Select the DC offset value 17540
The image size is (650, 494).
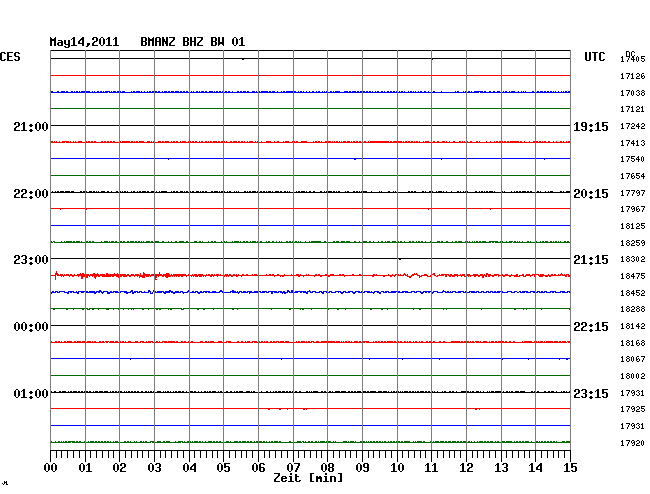pos(633,159)
